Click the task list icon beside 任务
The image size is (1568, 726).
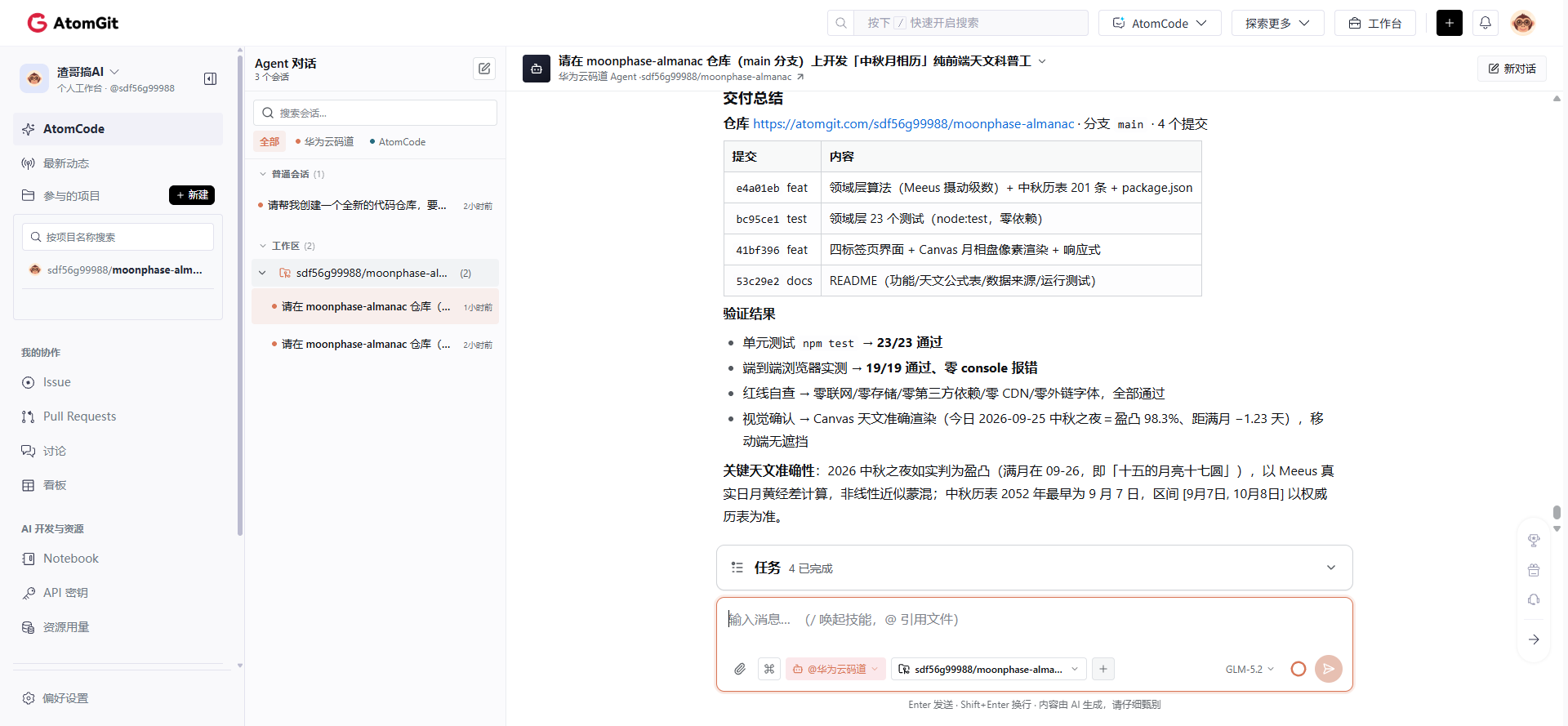click(737, 568)
